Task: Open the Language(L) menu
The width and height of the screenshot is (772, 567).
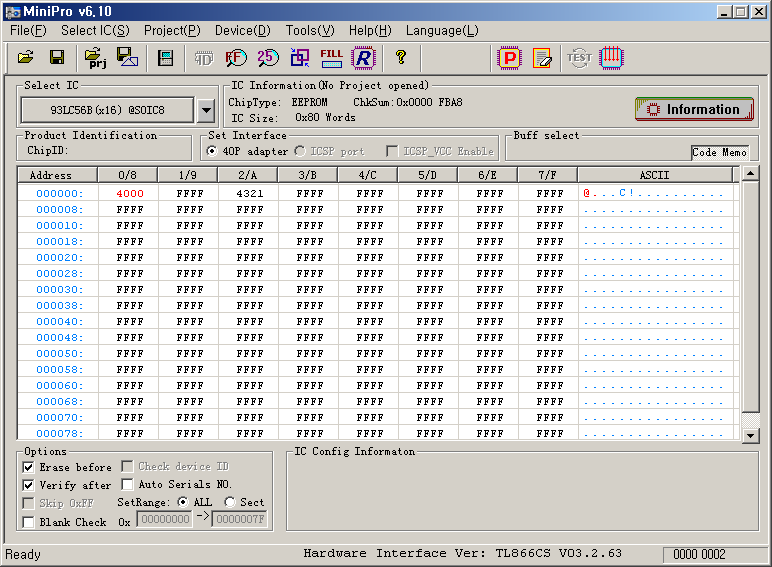Action: (442, 31)
